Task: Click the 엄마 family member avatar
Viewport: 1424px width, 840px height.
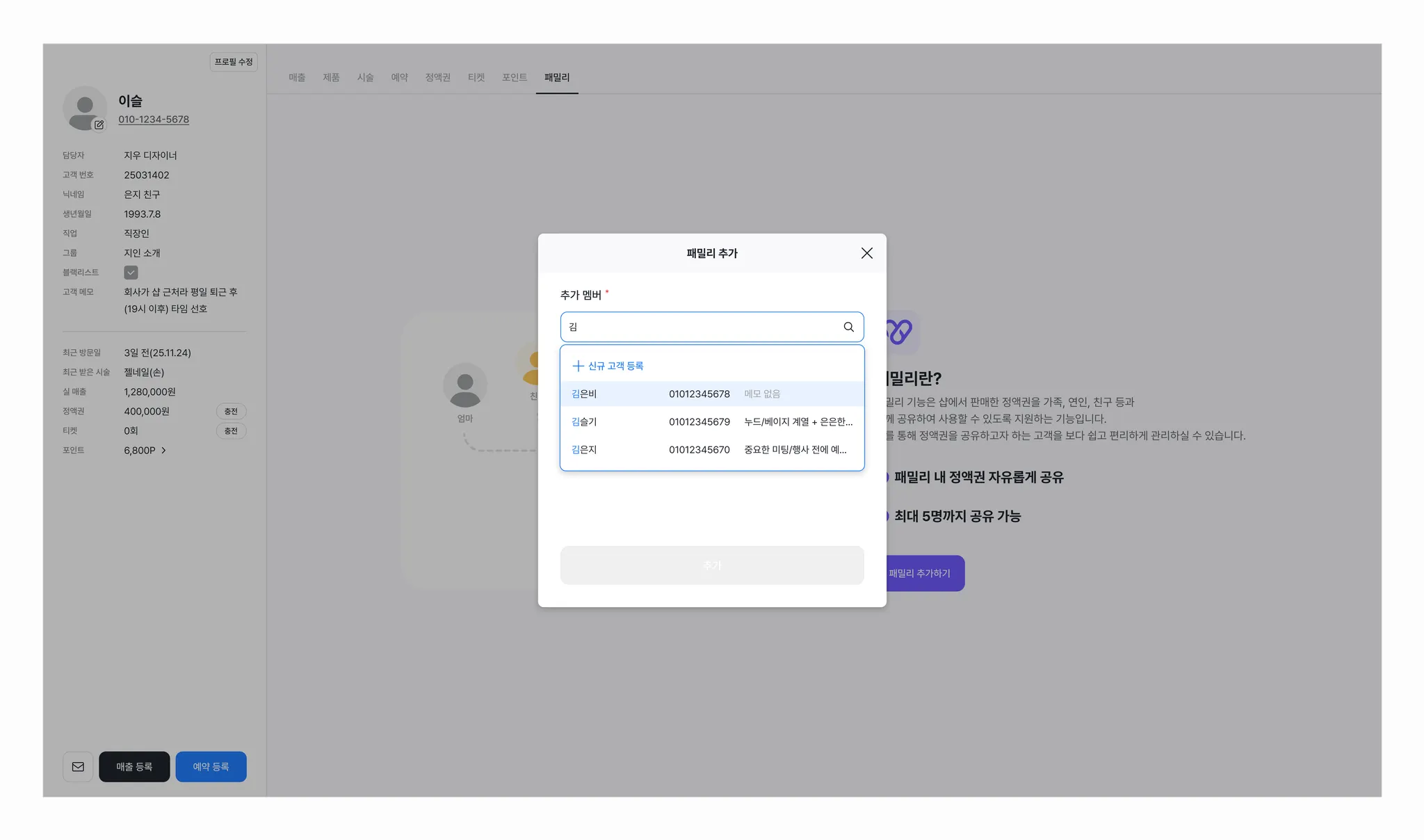Action: click(464, 385)
